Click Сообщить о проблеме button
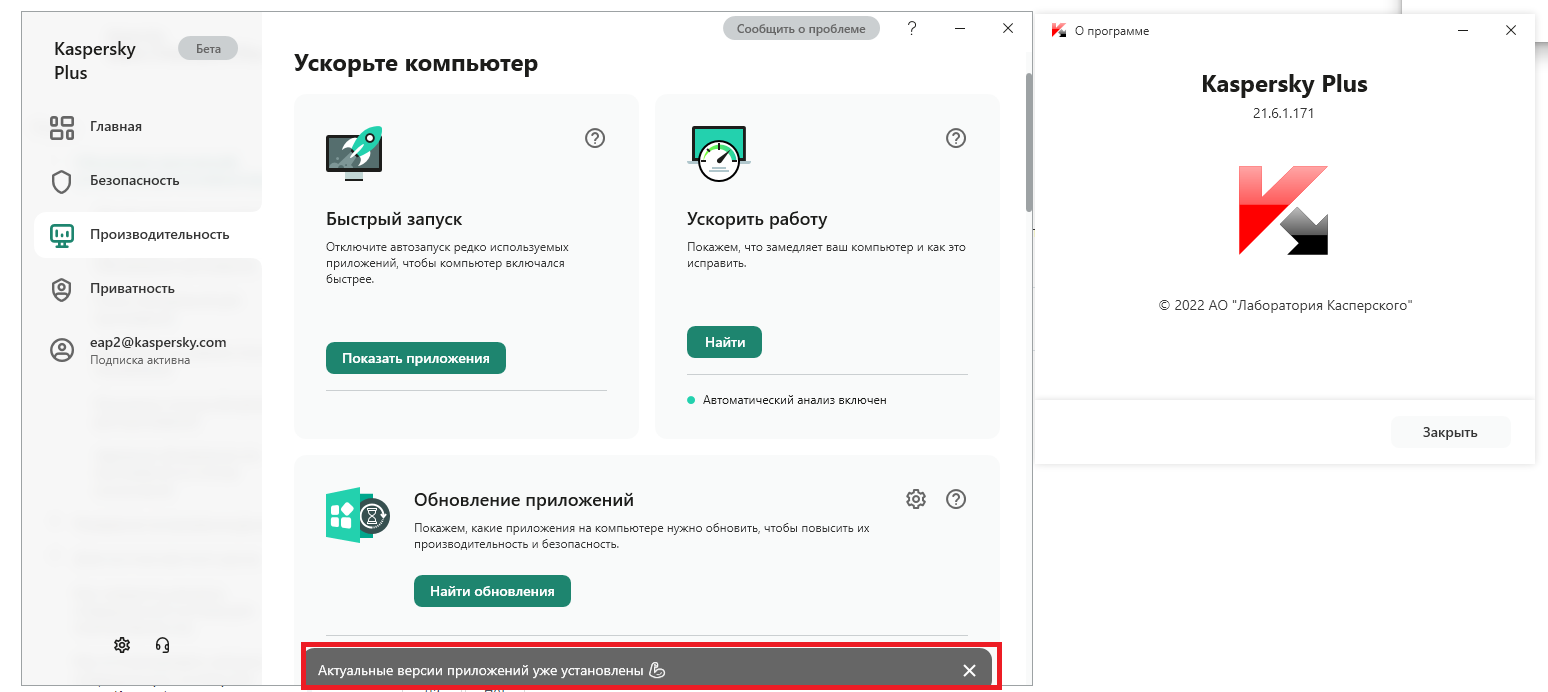1548x692 pixels. click(x=801, y=29)
